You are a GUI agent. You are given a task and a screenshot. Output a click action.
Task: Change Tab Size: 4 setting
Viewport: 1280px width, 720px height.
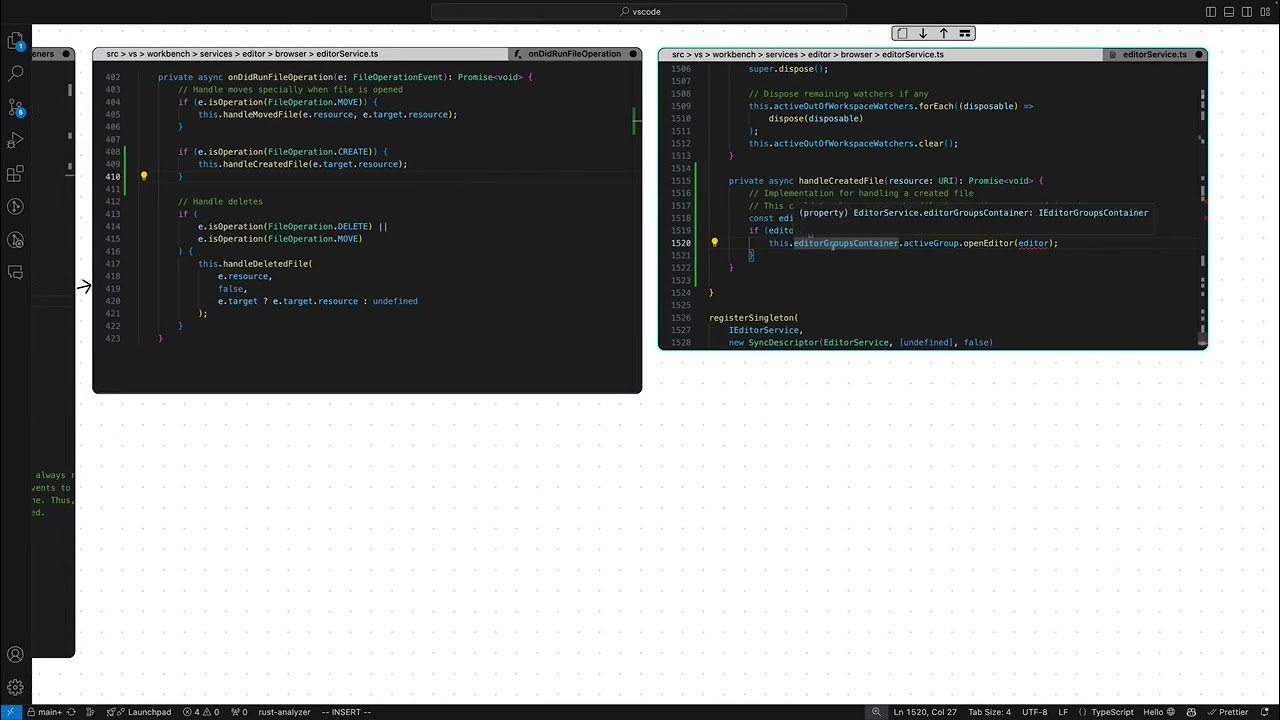[990, 712]
